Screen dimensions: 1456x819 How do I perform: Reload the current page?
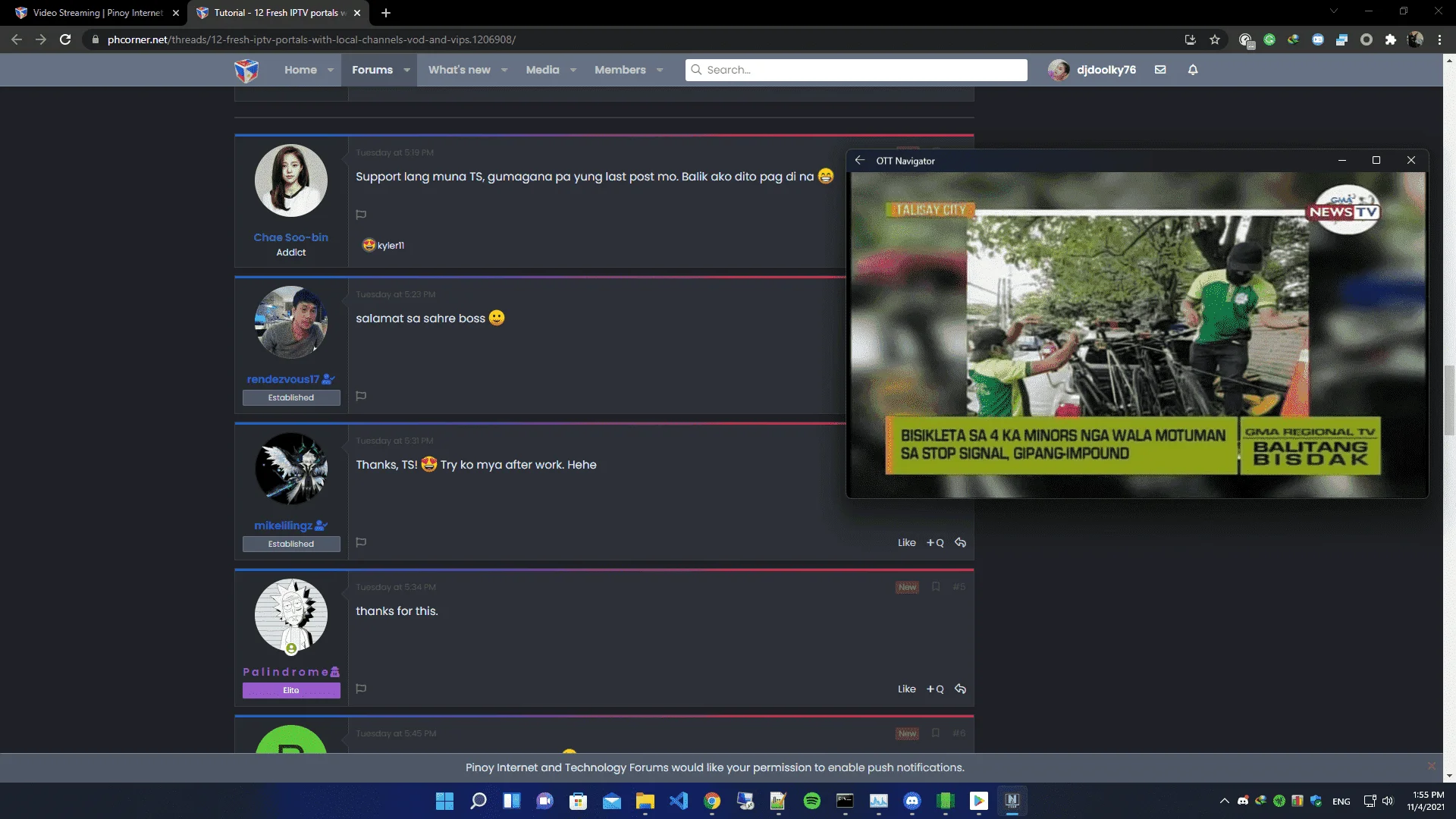65,39
